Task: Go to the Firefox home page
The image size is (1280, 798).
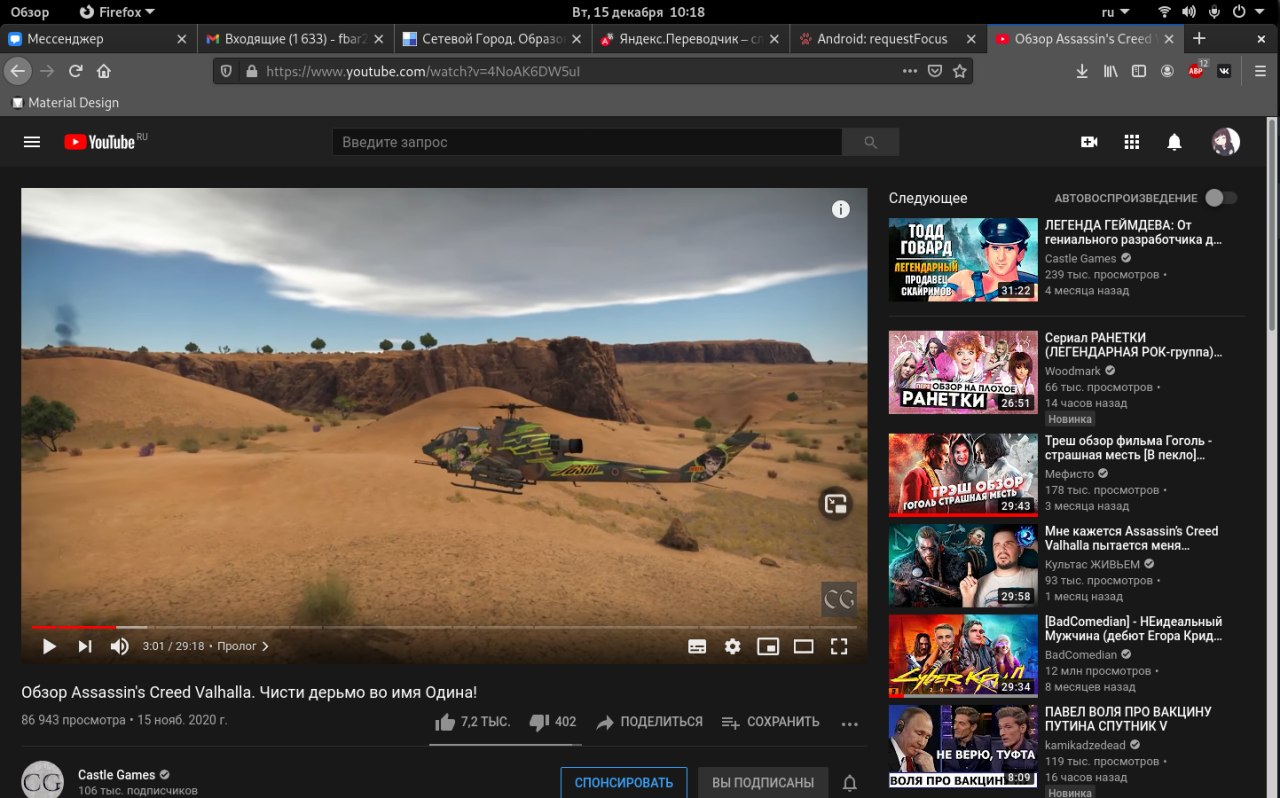Action: tap(104, 71)
